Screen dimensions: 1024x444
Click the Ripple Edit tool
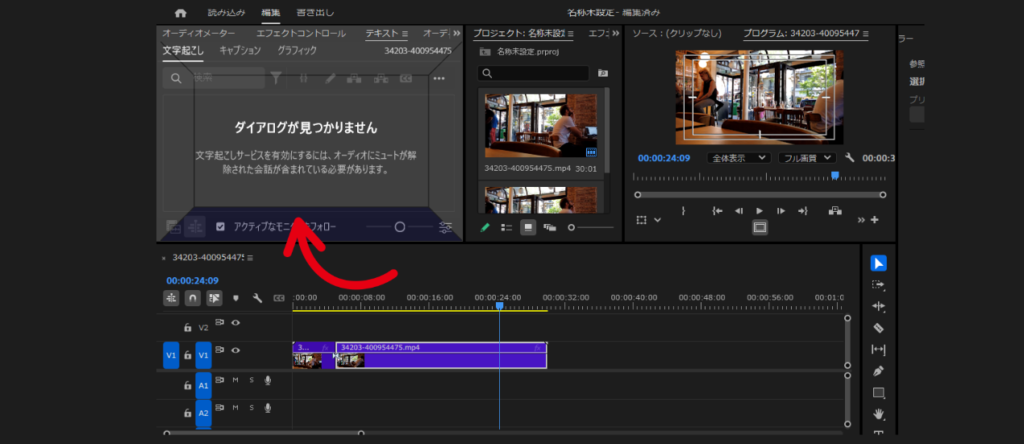coord(878,306)
